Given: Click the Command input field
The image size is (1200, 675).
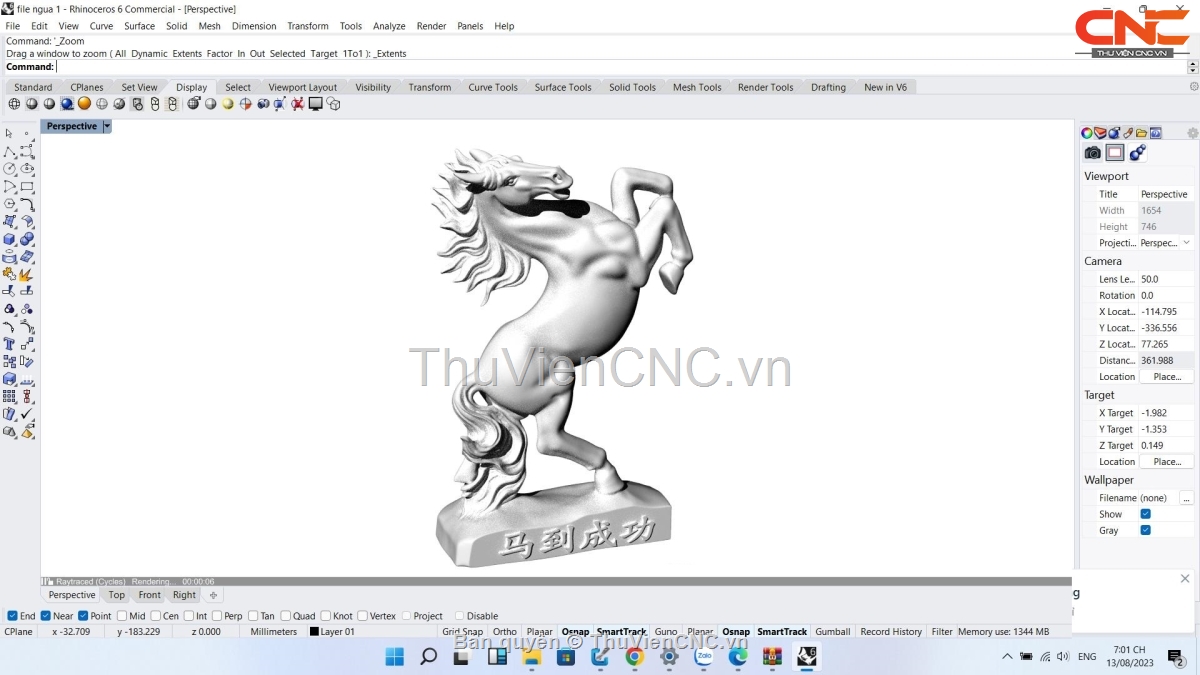Looking at the screenshot, I should point(620,67).
